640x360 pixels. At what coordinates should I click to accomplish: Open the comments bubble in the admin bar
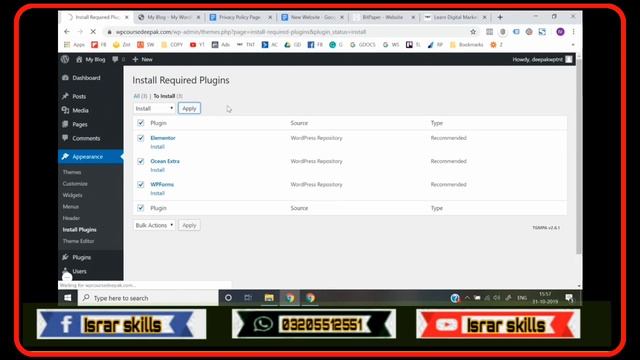point(118,59)
